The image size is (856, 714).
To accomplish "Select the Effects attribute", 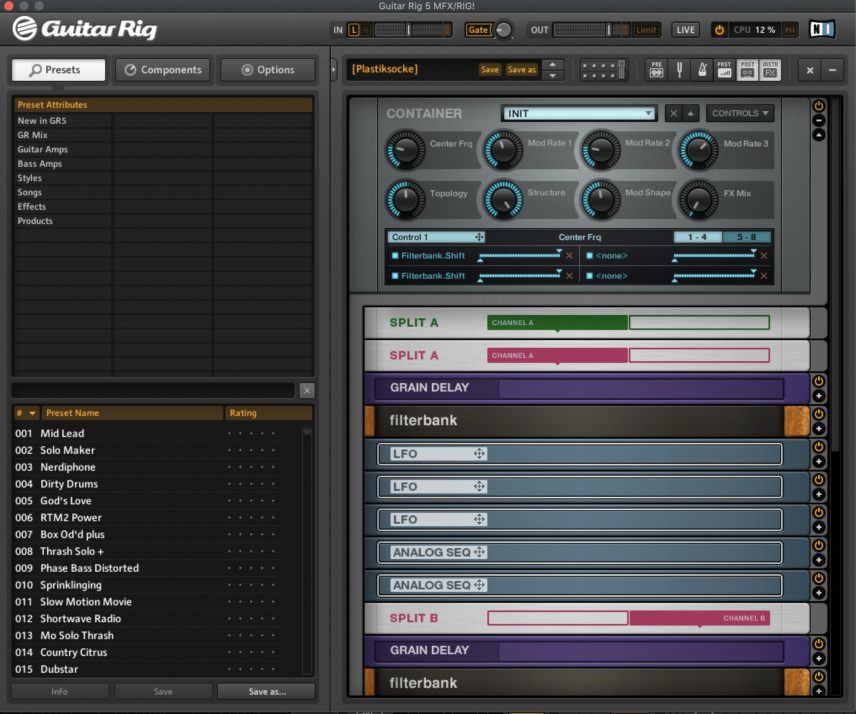I will [32, 206].
